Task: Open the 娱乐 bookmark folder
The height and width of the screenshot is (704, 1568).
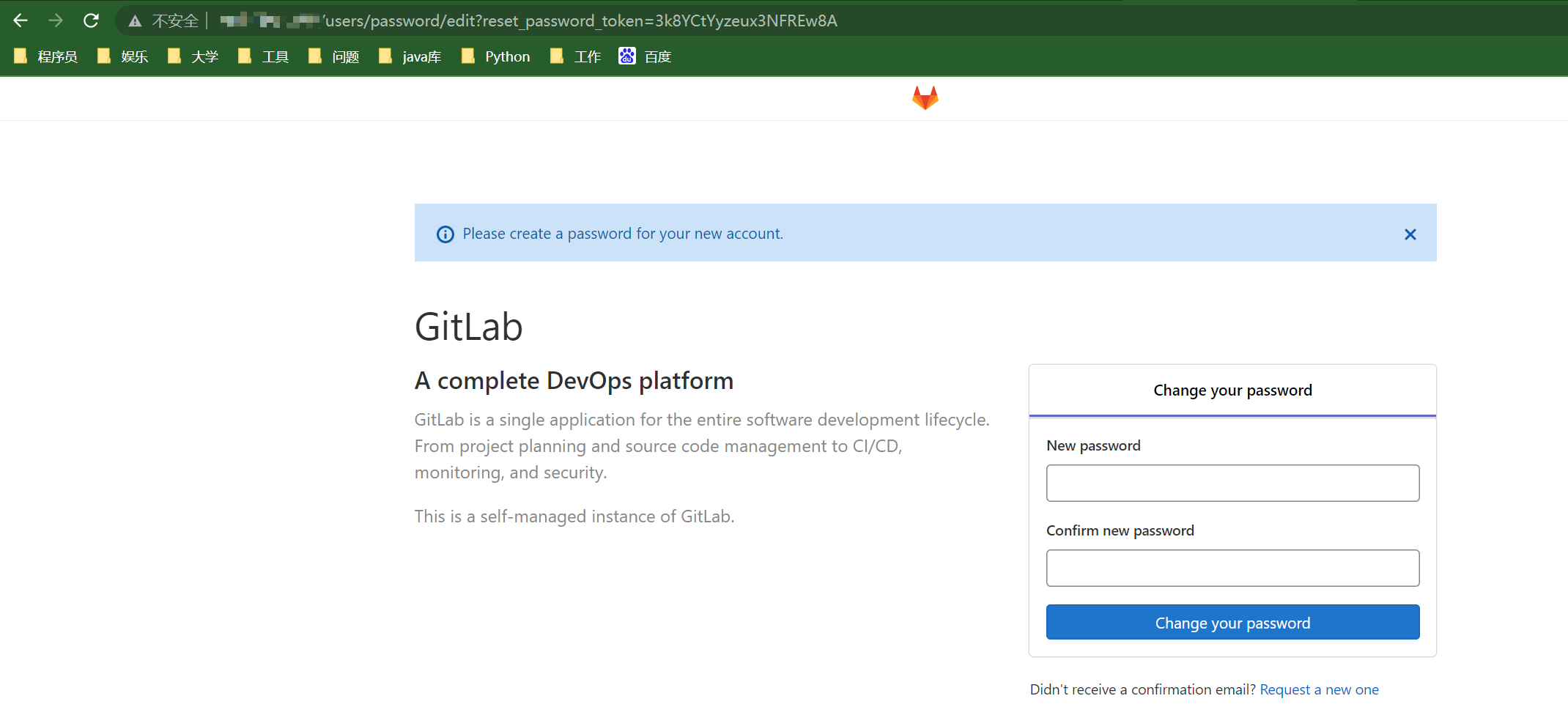Action: 122,56
